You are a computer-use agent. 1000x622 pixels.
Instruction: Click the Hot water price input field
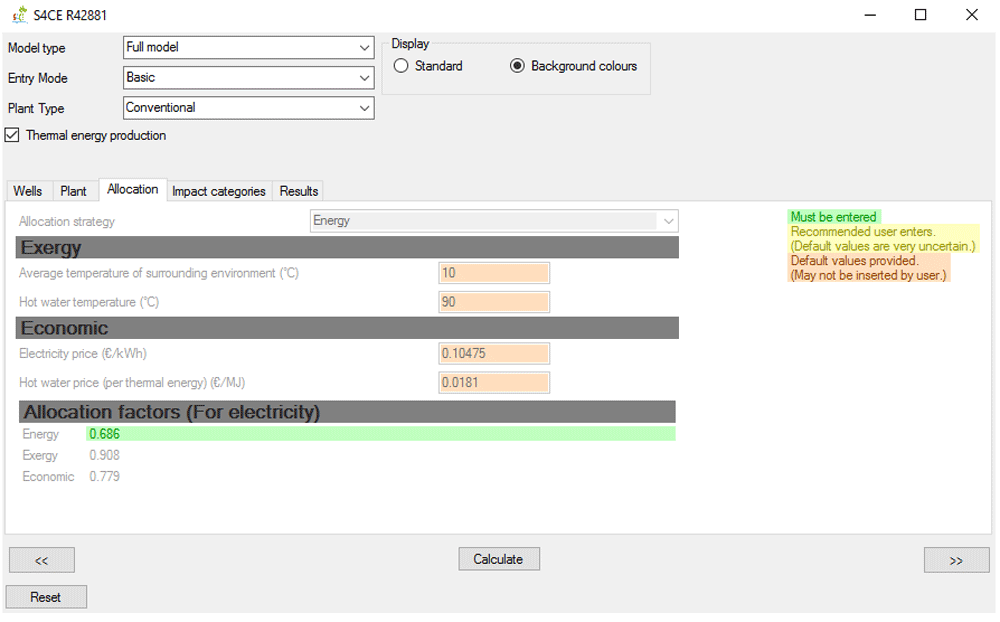494,383
